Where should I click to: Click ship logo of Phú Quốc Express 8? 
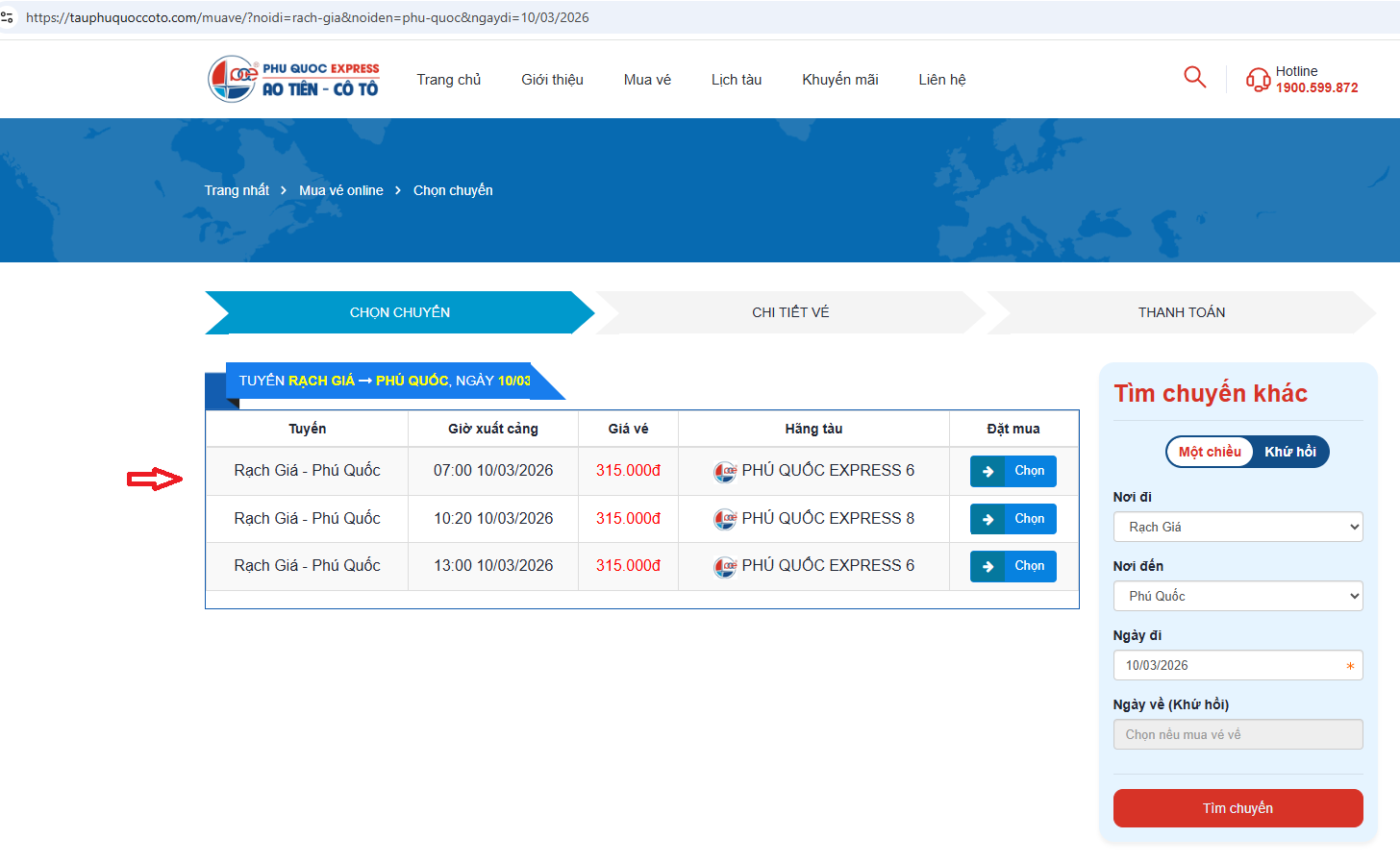coord(725,519)
